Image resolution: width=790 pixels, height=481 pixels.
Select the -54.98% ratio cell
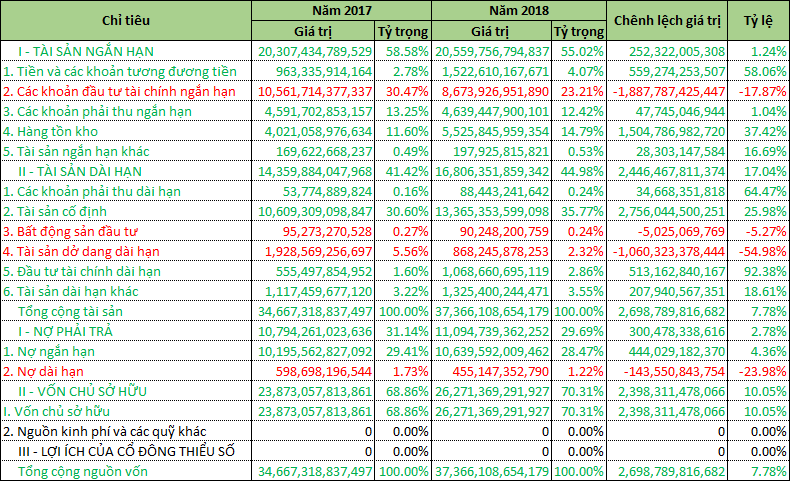point(757,251)
